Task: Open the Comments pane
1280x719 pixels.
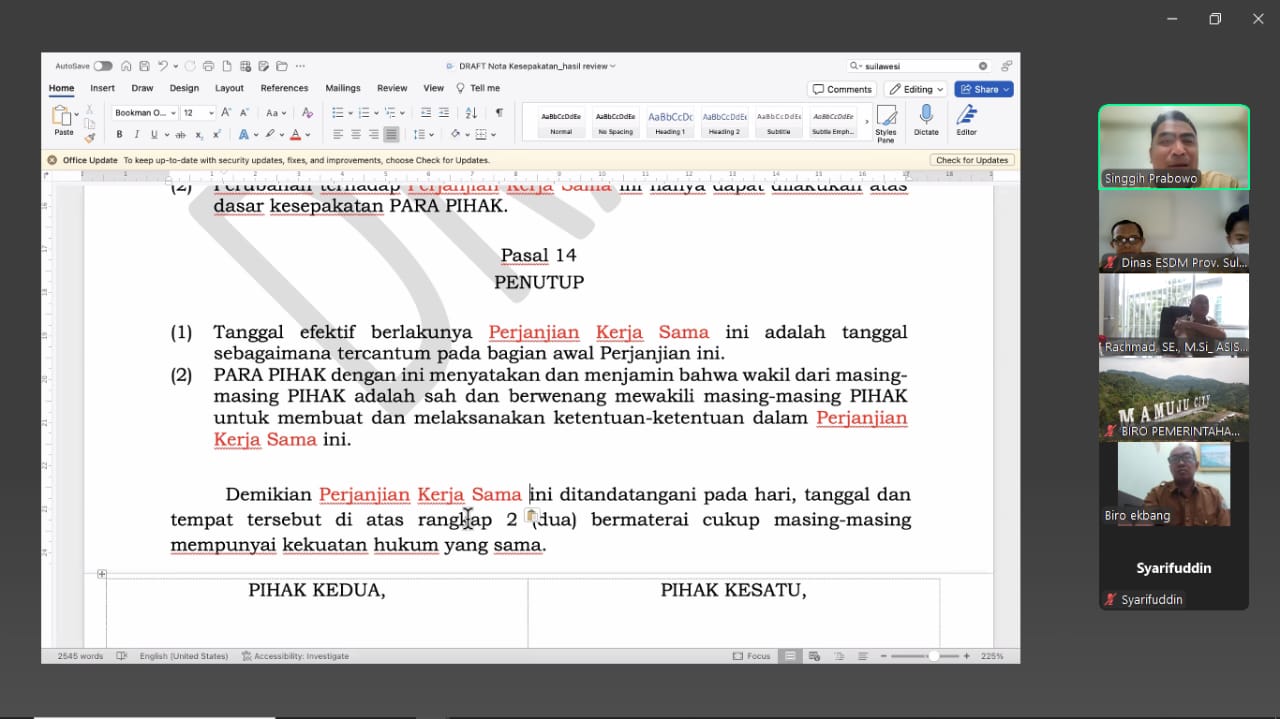Action: point(843,89)
